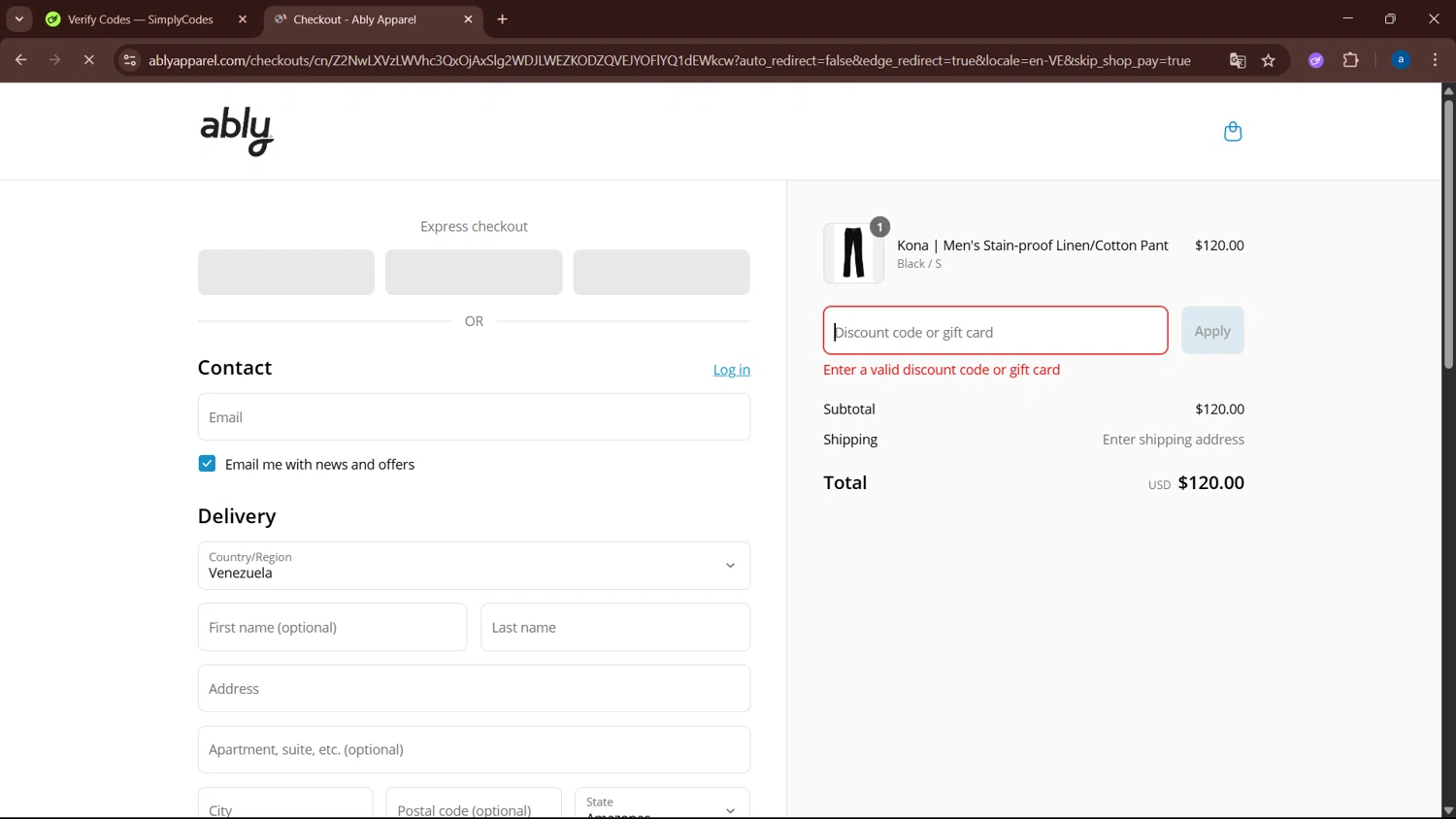Click the Total $120.00 amount

(x=1210, y=482)
